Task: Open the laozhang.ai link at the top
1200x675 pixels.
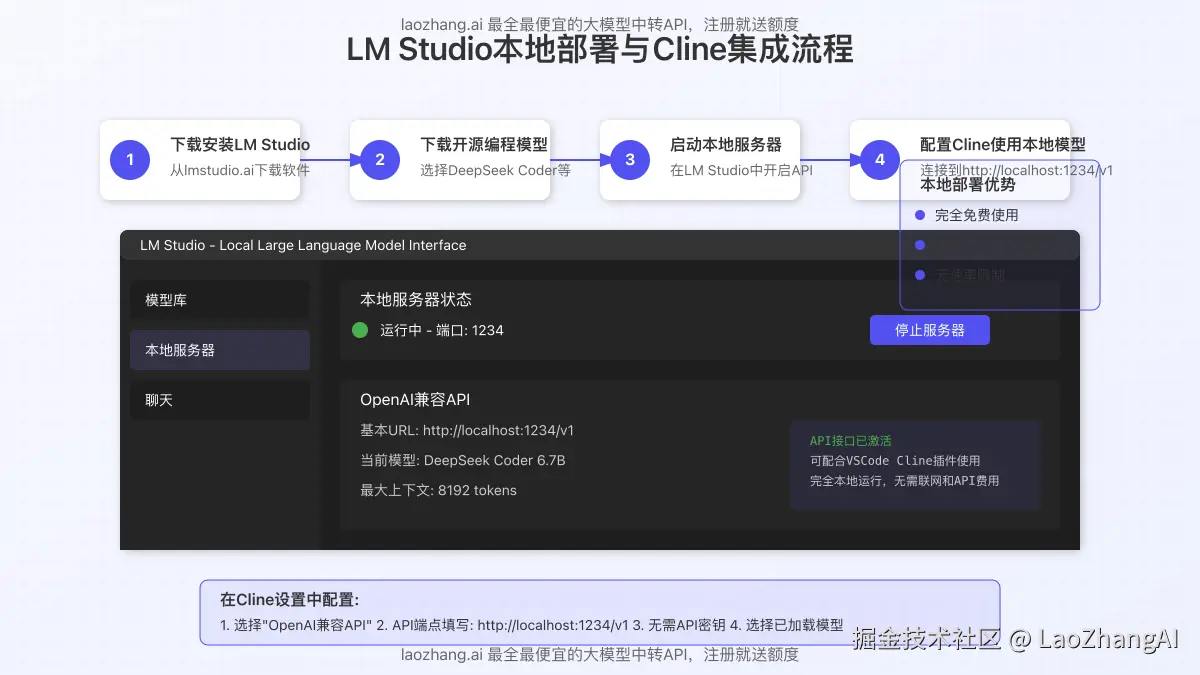Action: [x=442, y=23]
